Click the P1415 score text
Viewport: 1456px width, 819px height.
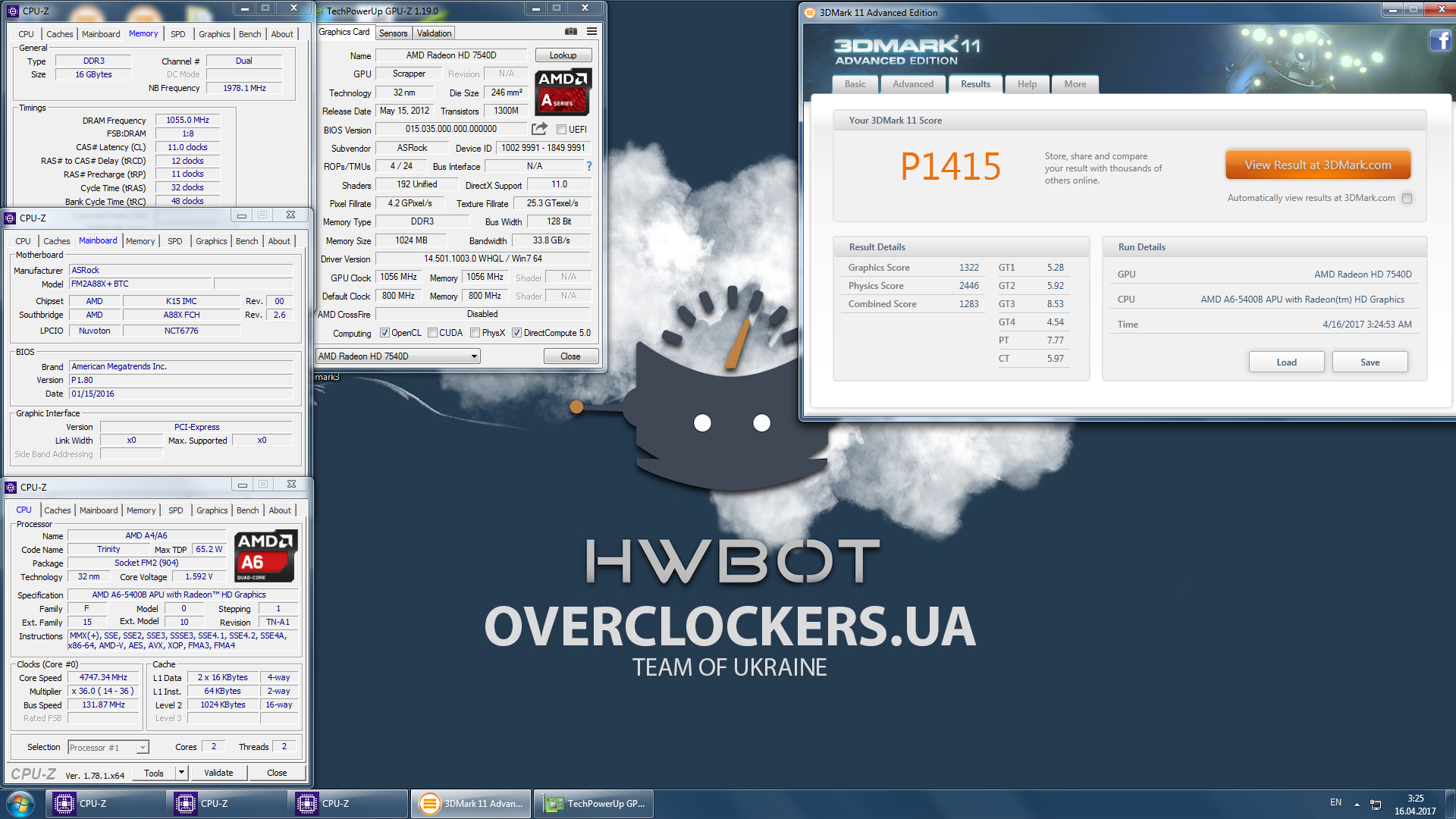[950, 167]
